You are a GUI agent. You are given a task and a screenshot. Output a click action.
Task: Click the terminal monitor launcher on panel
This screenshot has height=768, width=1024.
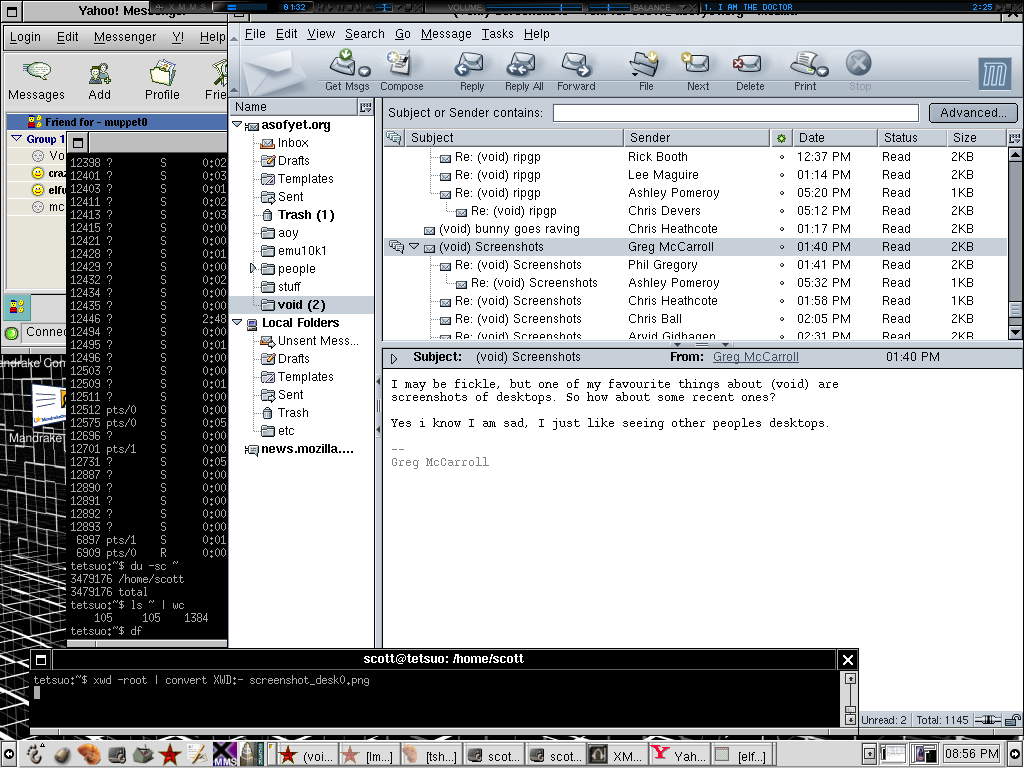[x=117, y=755]
